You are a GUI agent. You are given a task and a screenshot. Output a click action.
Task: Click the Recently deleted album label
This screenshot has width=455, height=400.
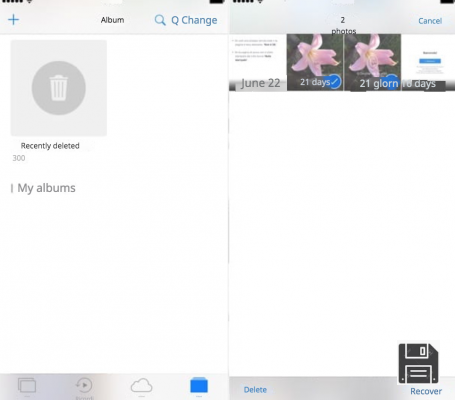click(50, 146)
